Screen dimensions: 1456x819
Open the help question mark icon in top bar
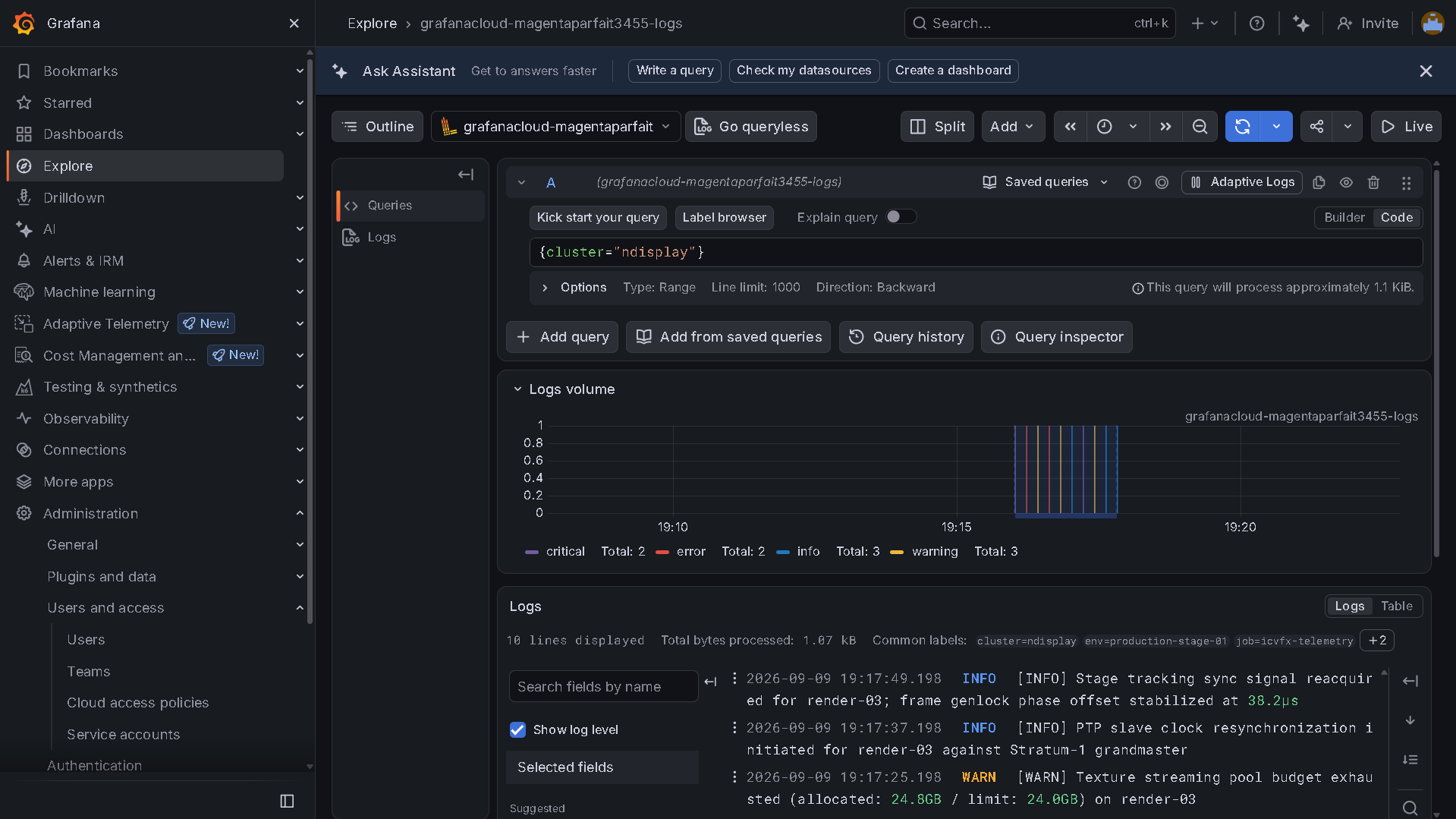pyautogui.click(x=1257, y=24)
